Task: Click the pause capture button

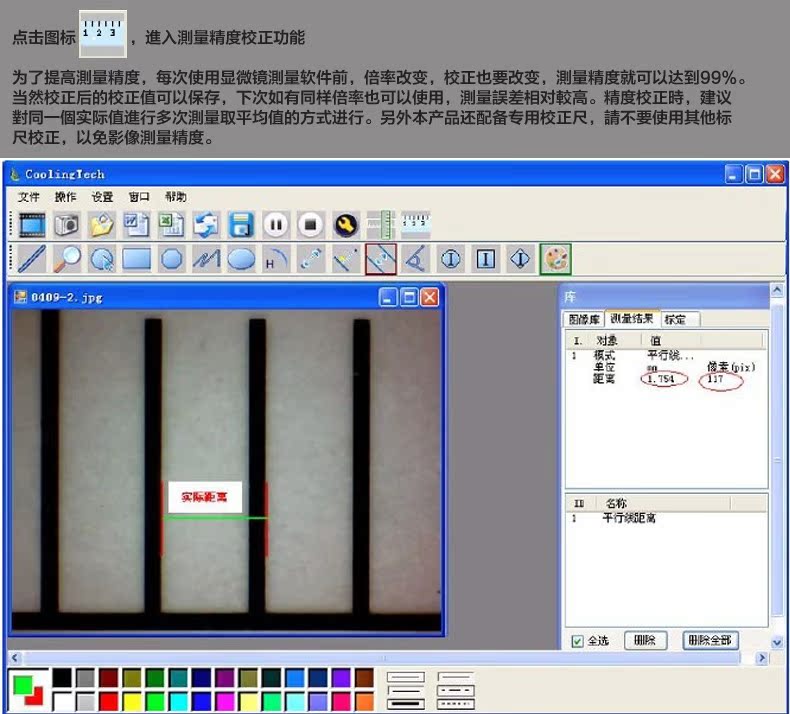Action: [276, 224]
